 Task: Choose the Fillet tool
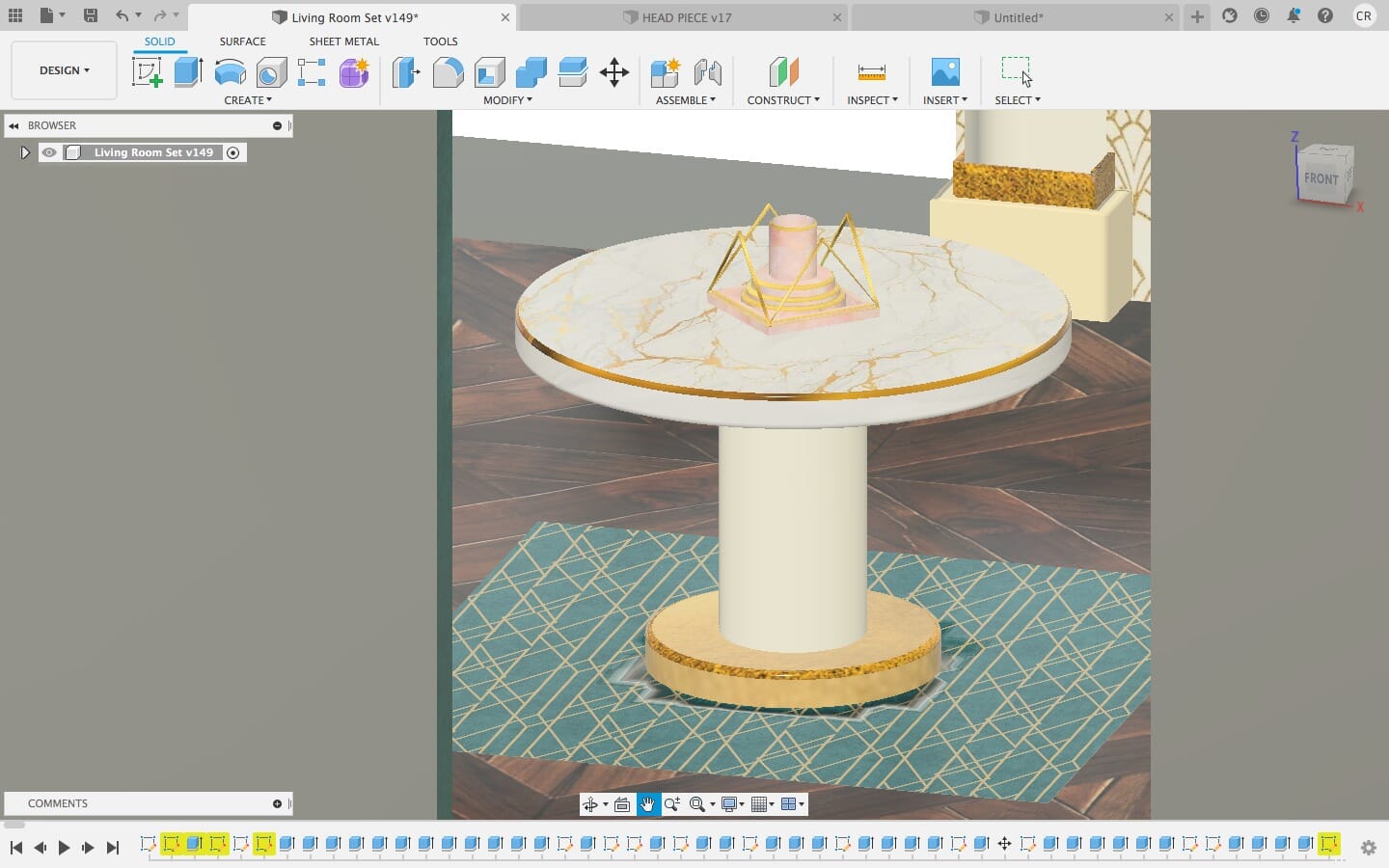pyautogui.click(x=448, y=72)
